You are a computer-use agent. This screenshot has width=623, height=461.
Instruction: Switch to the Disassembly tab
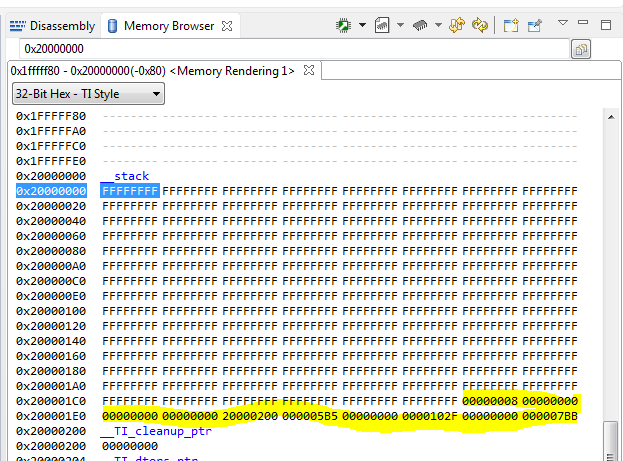click(x=52, y=26)
